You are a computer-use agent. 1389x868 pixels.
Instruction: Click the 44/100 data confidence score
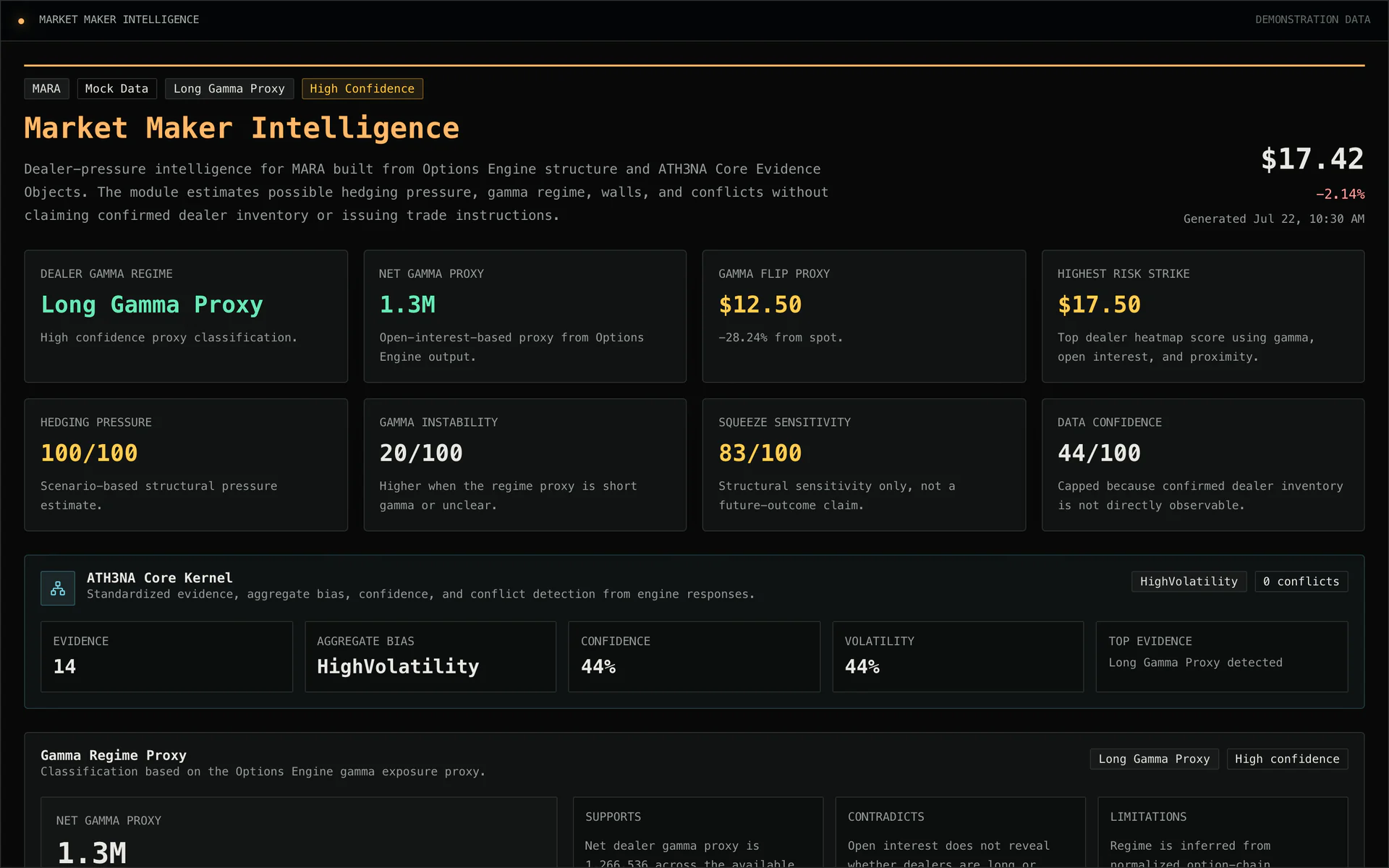click(1099, 453)
